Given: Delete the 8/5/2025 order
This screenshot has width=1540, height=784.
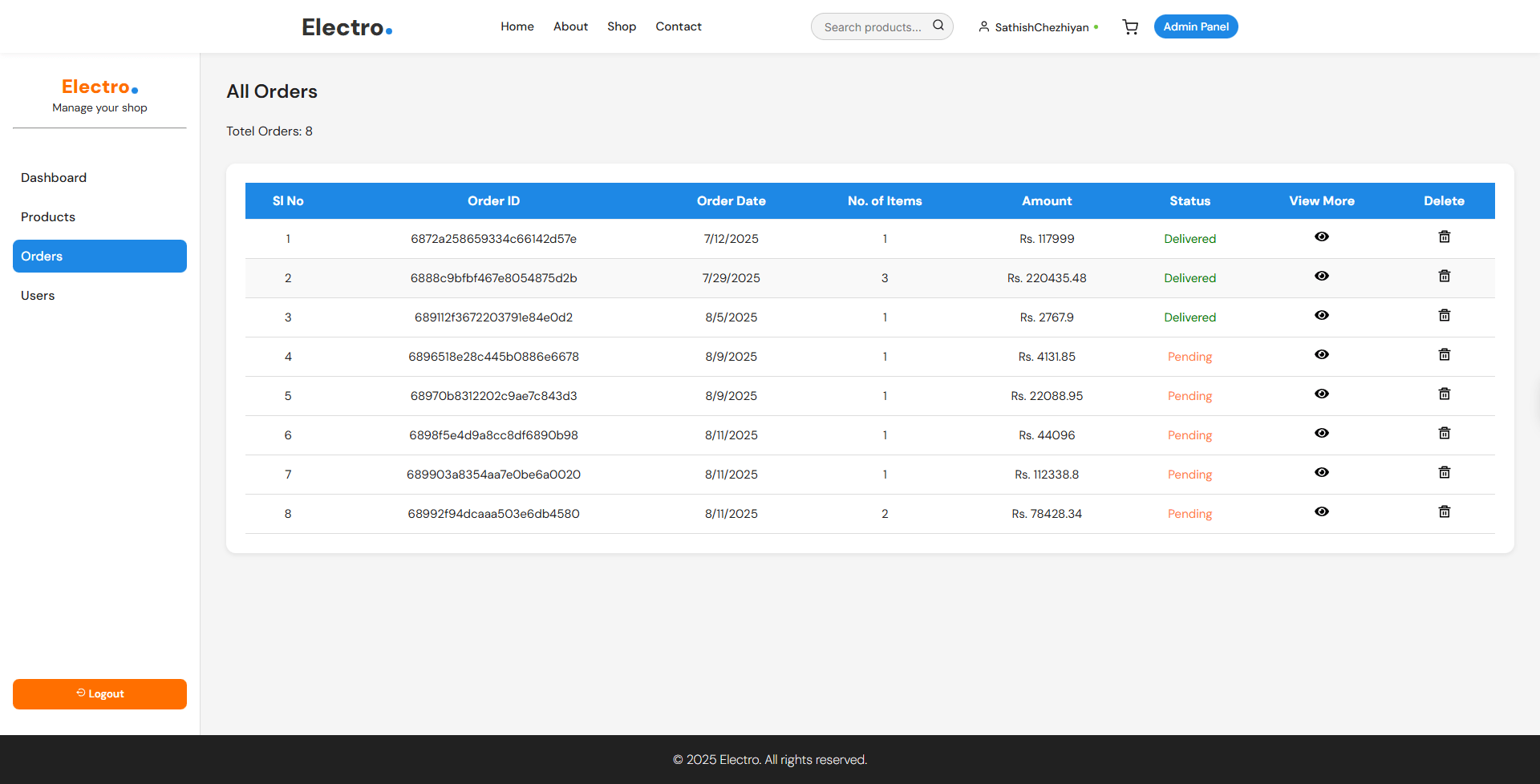Looking at the screenshot, I should click(1444, 316).
